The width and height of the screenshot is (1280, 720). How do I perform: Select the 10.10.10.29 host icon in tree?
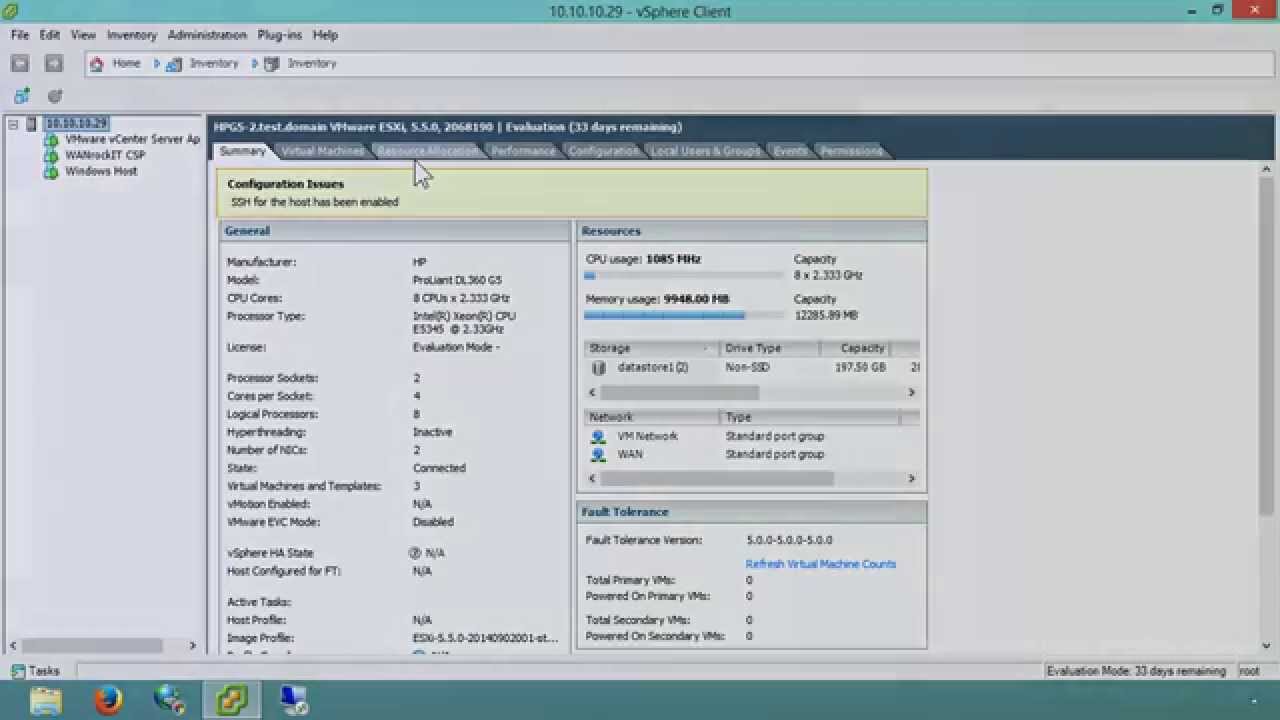[x=31, y=124]
